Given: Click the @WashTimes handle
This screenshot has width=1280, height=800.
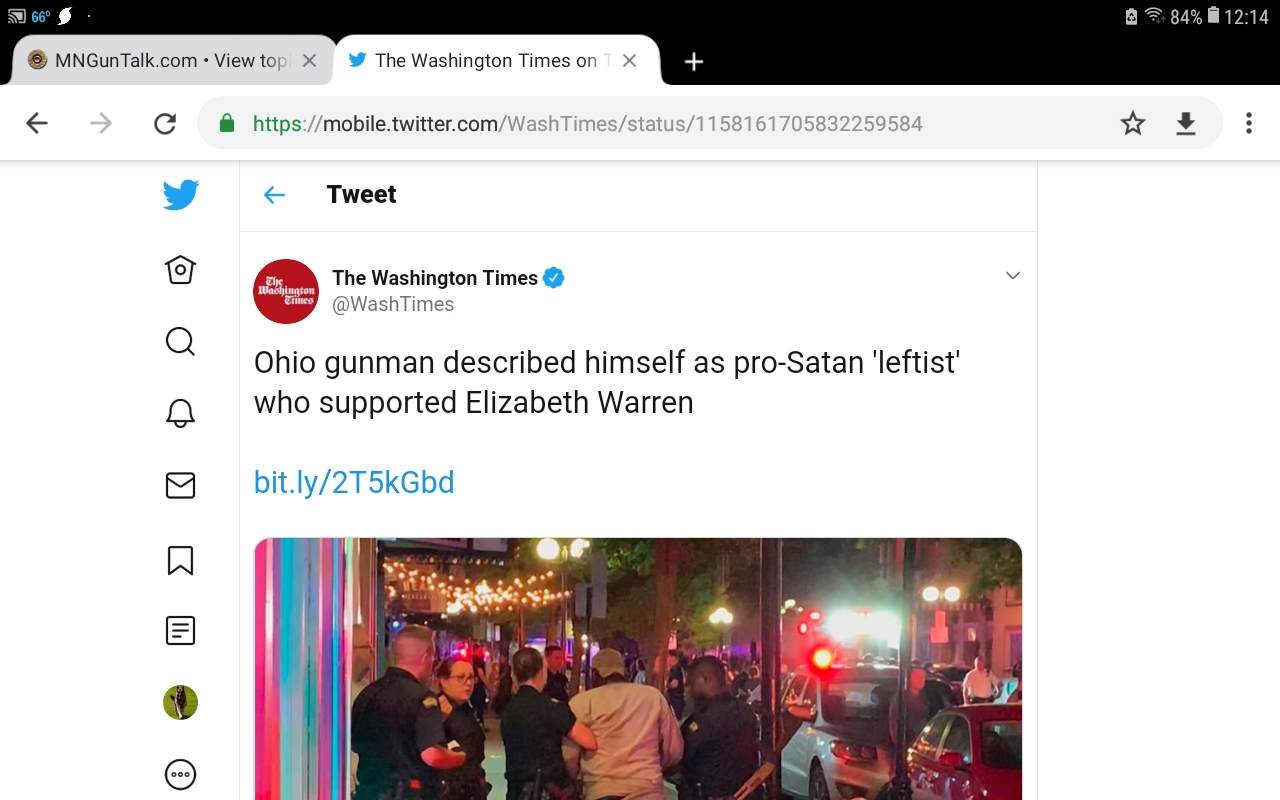Looking at the screenshot, I should 393,305.
